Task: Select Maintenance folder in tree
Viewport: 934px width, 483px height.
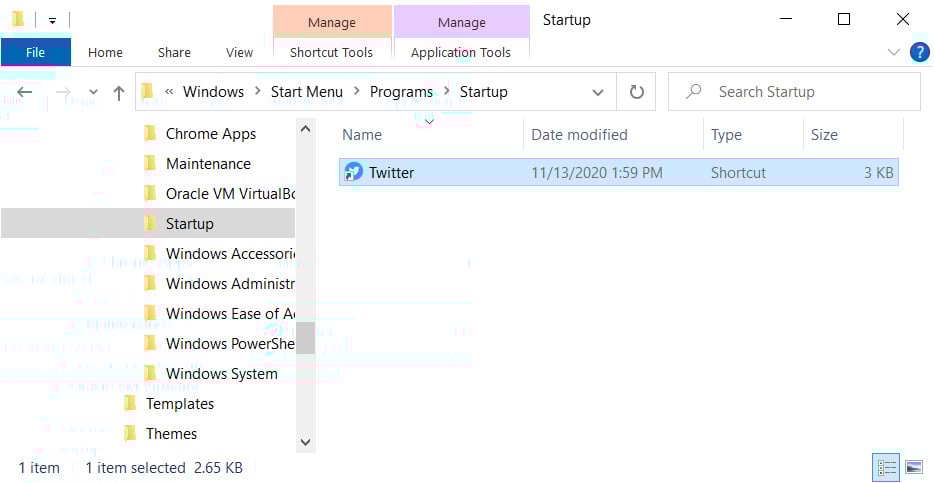Action: [208, 164]
